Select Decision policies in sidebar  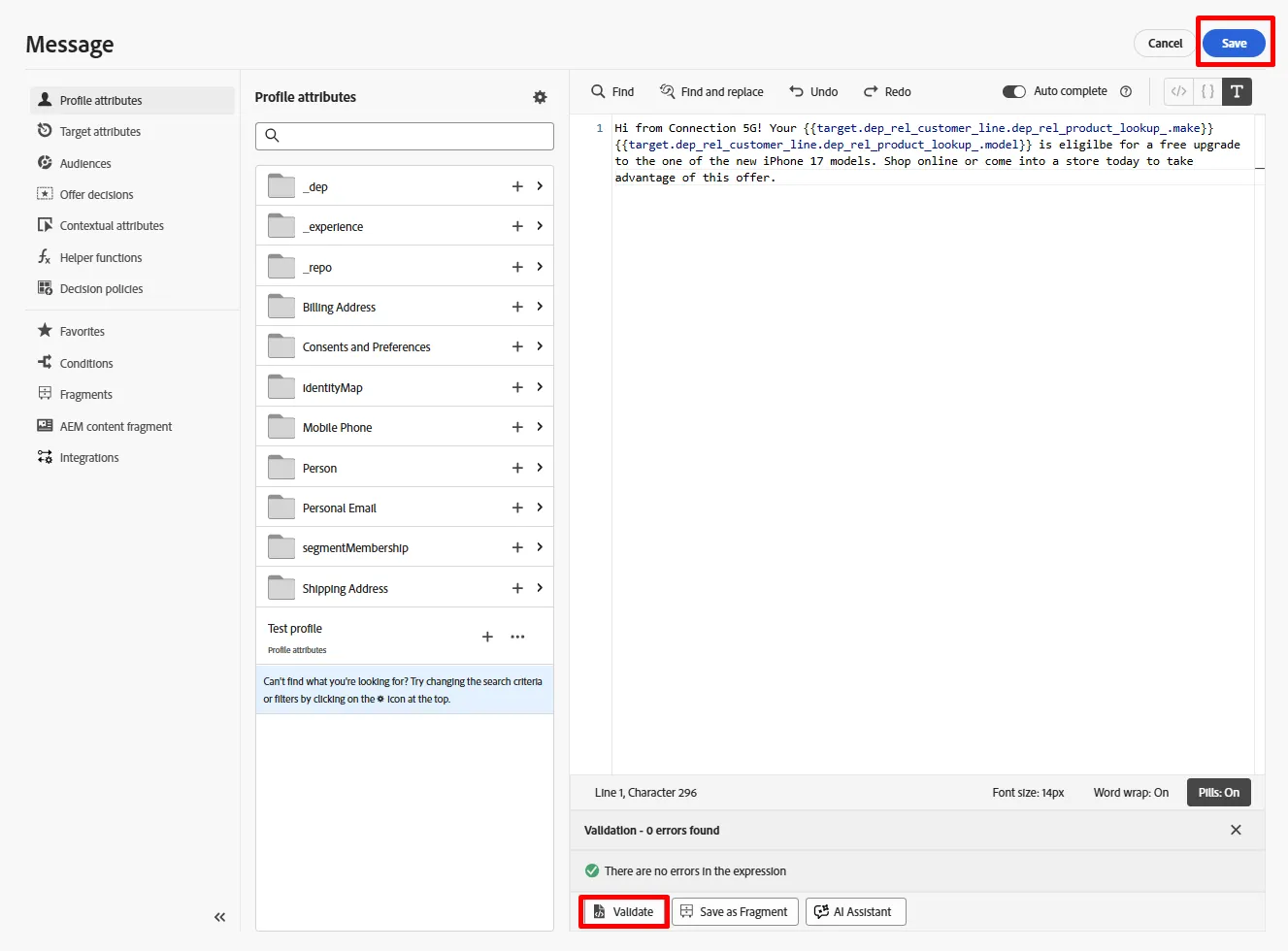[132, 288]
